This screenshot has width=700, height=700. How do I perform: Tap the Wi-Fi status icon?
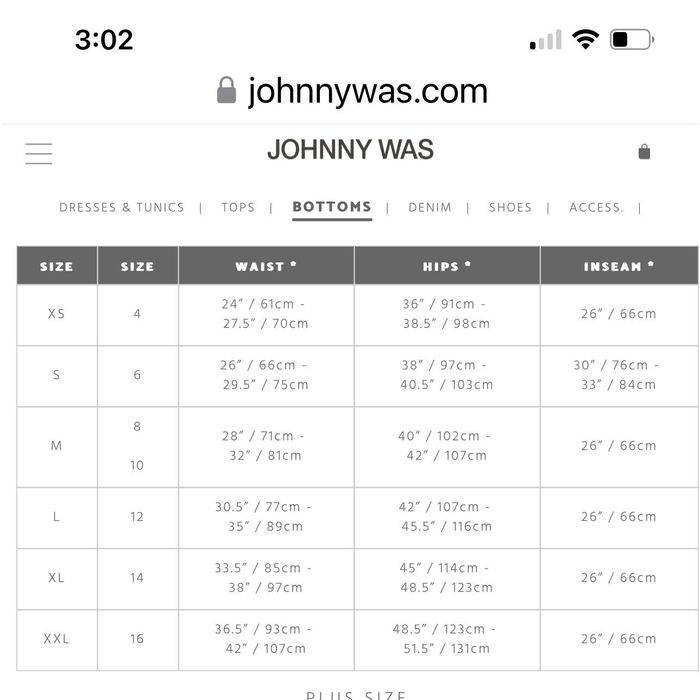pyautogui.click(x=585, y=40)
